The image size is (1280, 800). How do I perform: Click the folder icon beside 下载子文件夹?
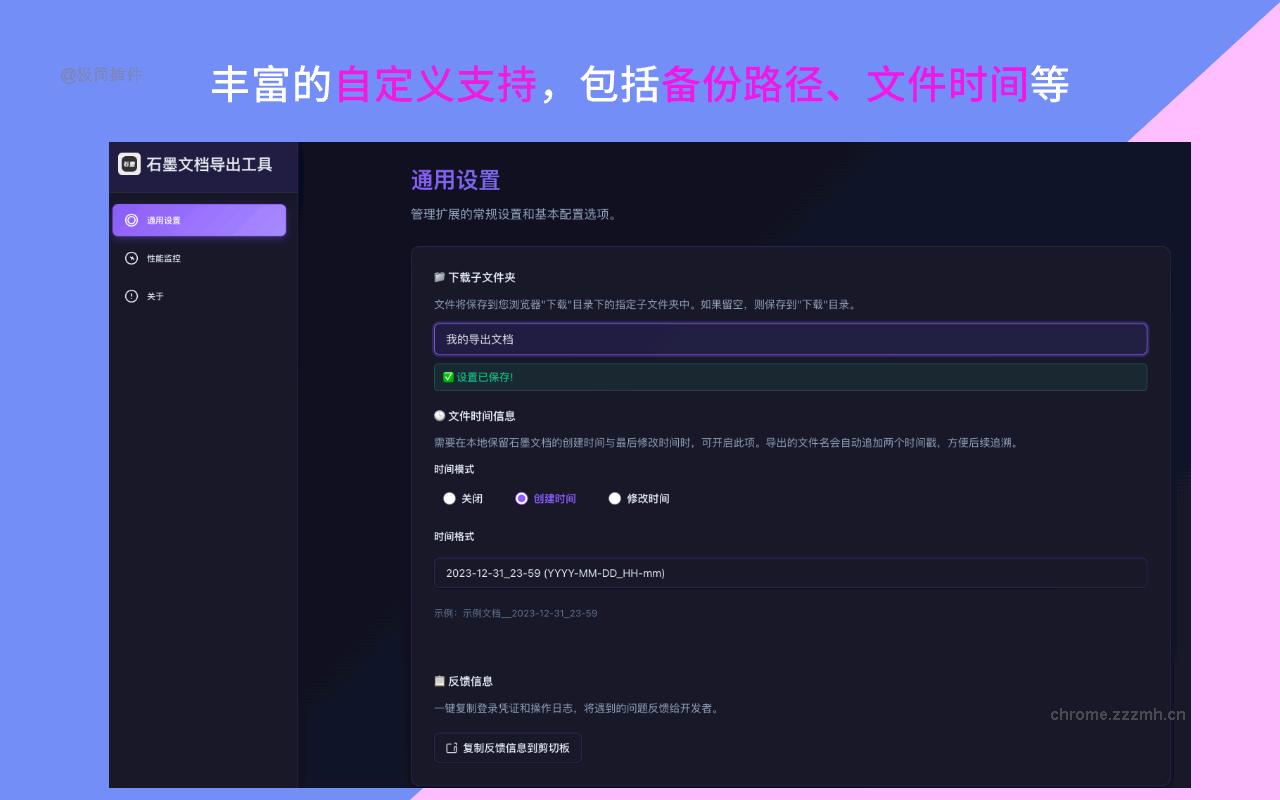click(x=439, y=277)
